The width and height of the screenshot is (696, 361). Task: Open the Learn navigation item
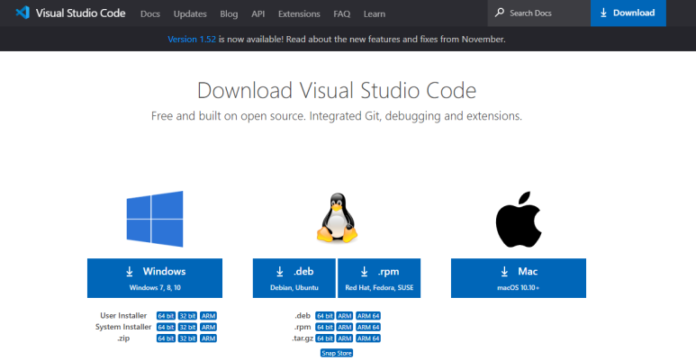(x=374, y=14)
